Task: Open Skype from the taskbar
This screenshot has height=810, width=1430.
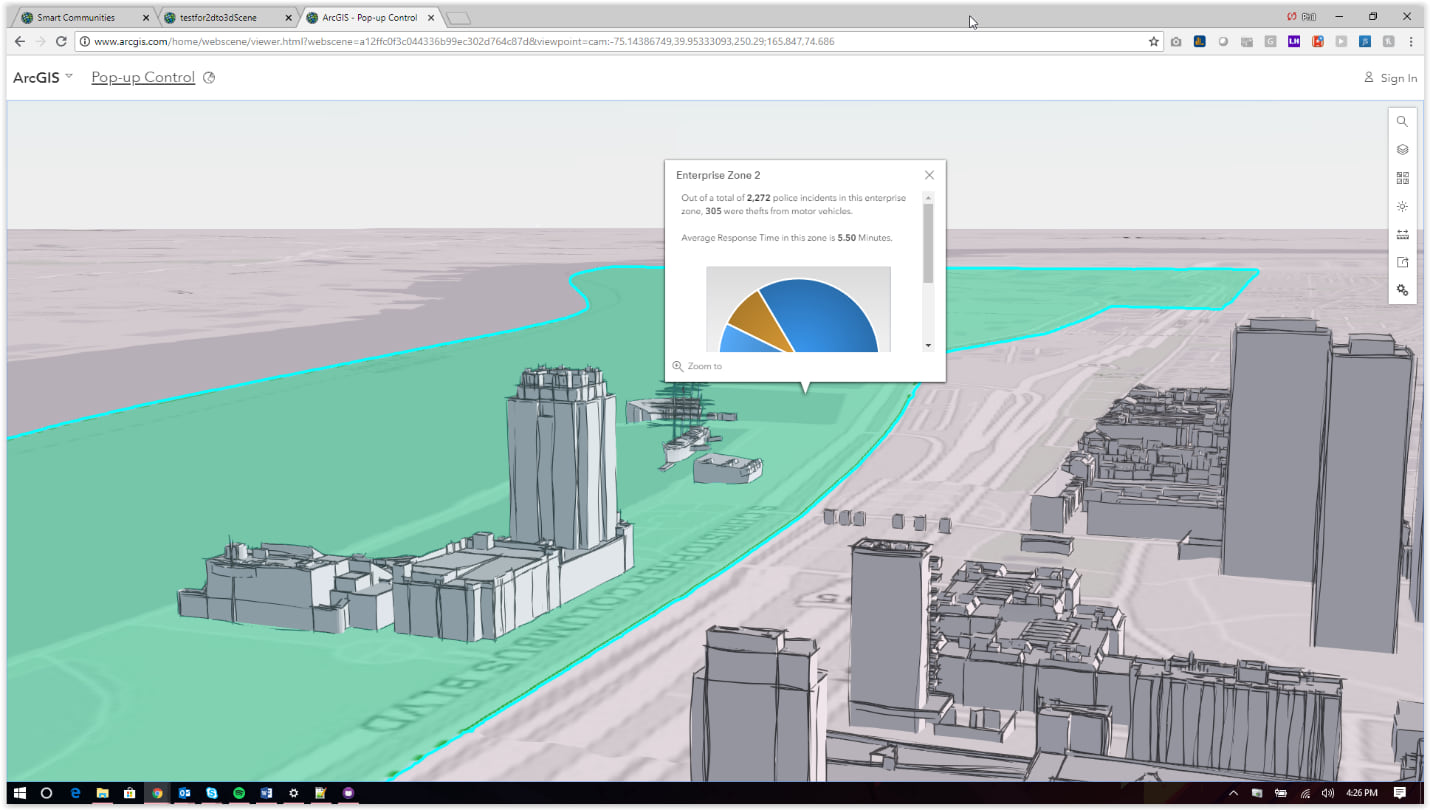Action: click(212, 793)
